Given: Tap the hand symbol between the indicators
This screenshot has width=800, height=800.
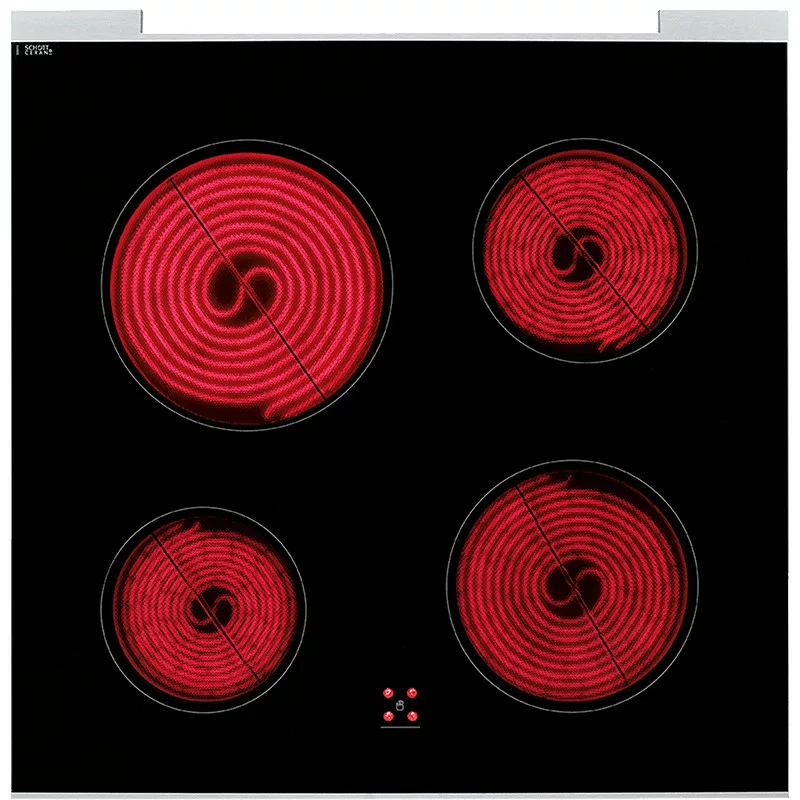Looking at the screenshot, I should tap(399, 706).
